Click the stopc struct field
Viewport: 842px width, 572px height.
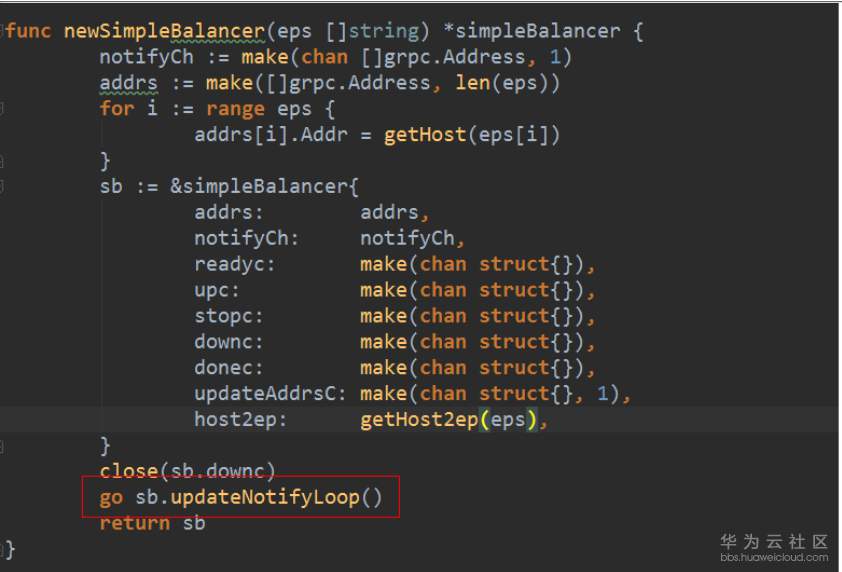[x=228, y=316]
